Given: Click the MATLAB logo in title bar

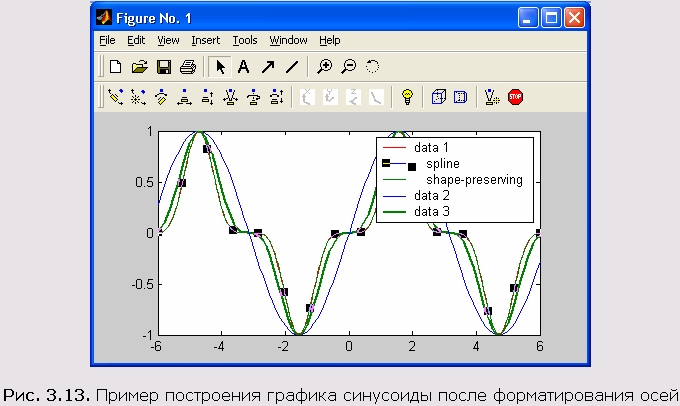Looking at the screenshot, I should pos(104,18).
